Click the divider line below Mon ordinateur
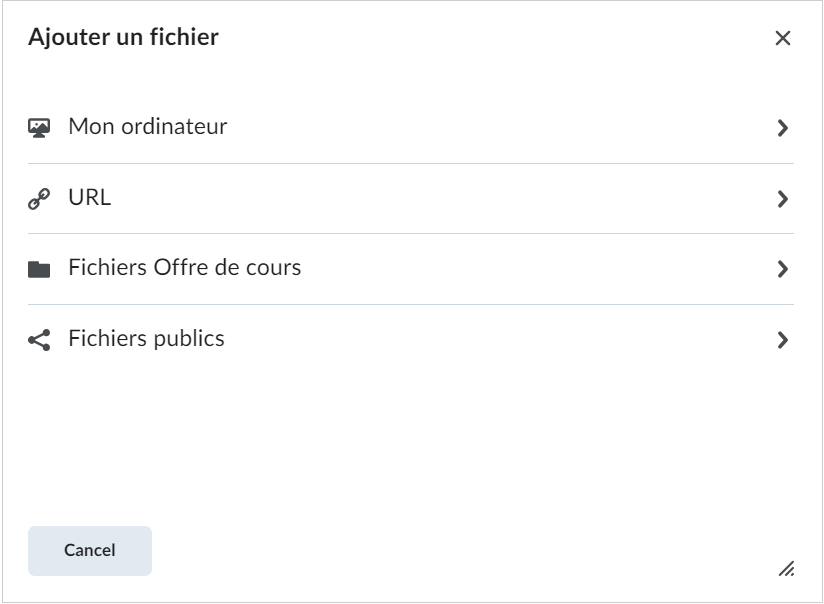Screen dimensions: 824x604 point(411,163)
